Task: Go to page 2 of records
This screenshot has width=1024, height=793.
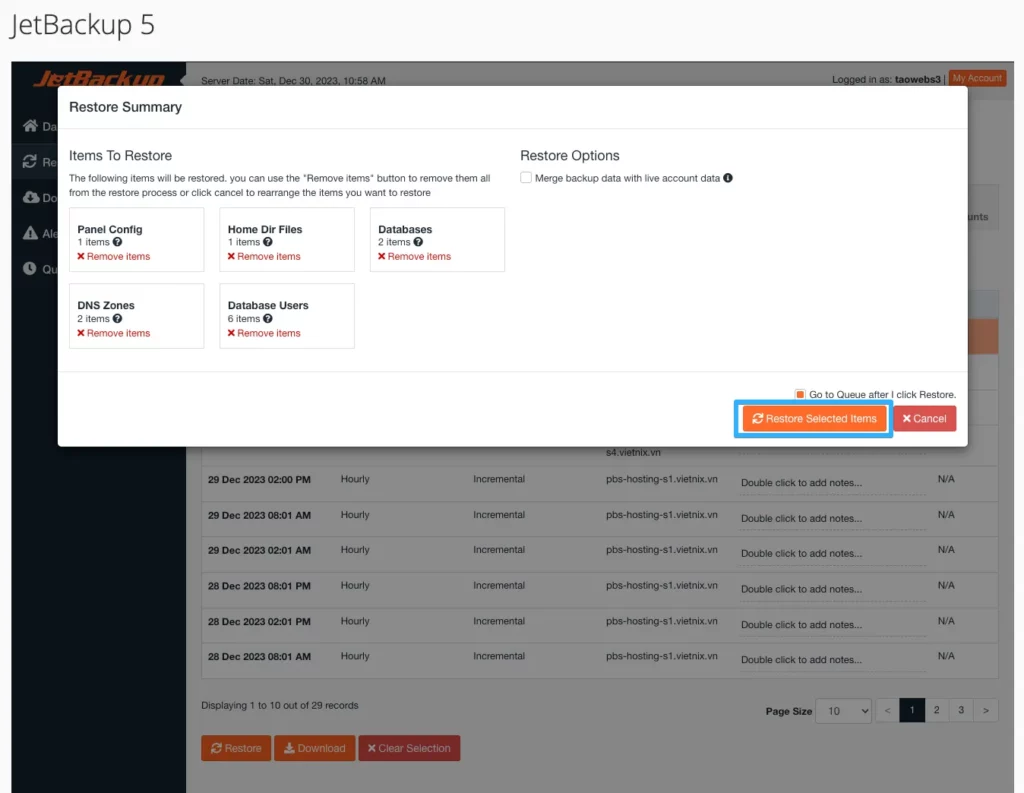Action: click(x=936, y=711)
